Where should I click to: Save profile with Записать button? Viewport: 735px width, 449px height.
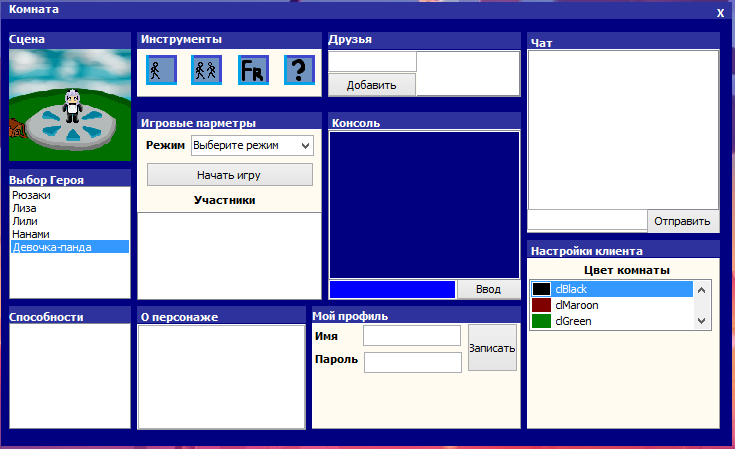[x=492, y=348]
